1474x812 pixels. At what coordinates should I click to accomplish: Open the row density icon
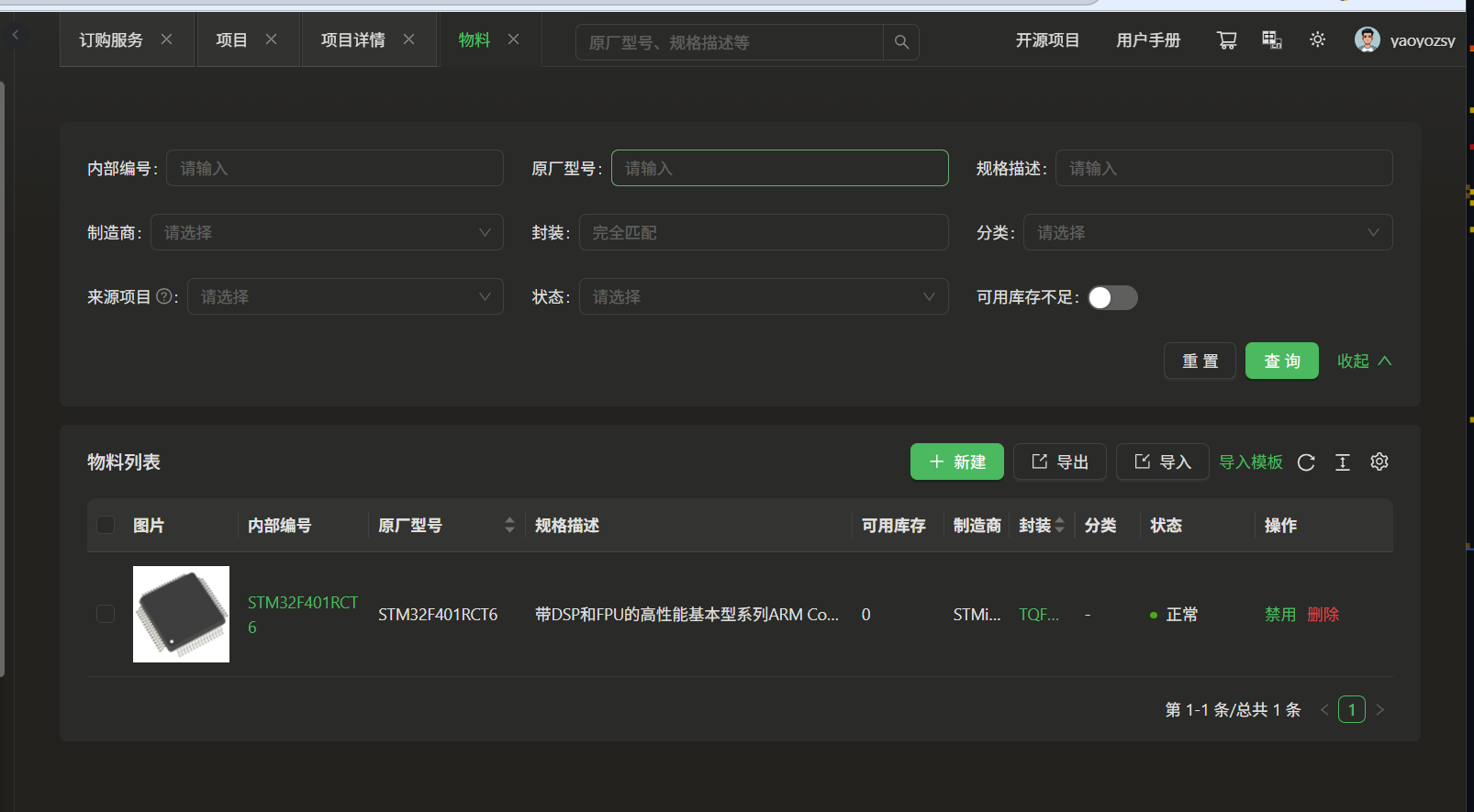(x=1343, y=462)
